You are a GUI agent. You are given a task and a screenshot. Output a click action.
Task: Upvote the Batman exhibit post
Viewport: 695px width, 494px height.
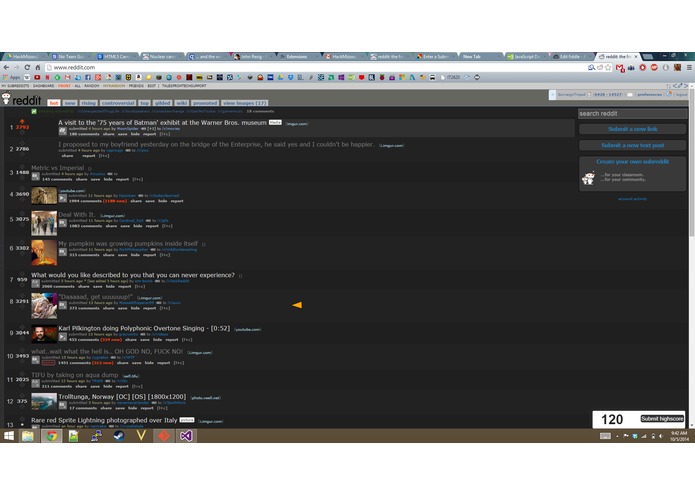22,121
